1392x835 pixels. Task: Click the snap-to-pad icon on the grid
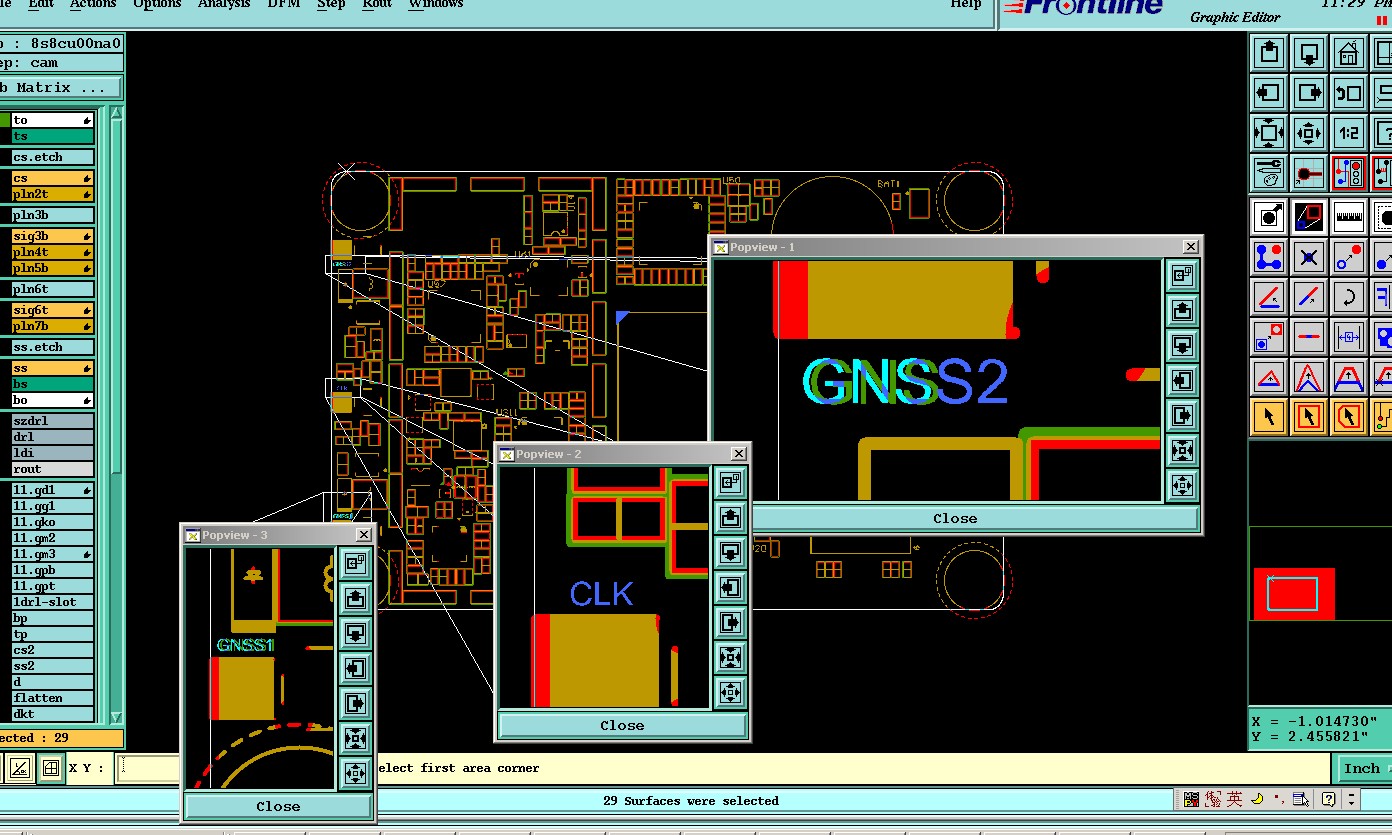tap(1309, 173)
